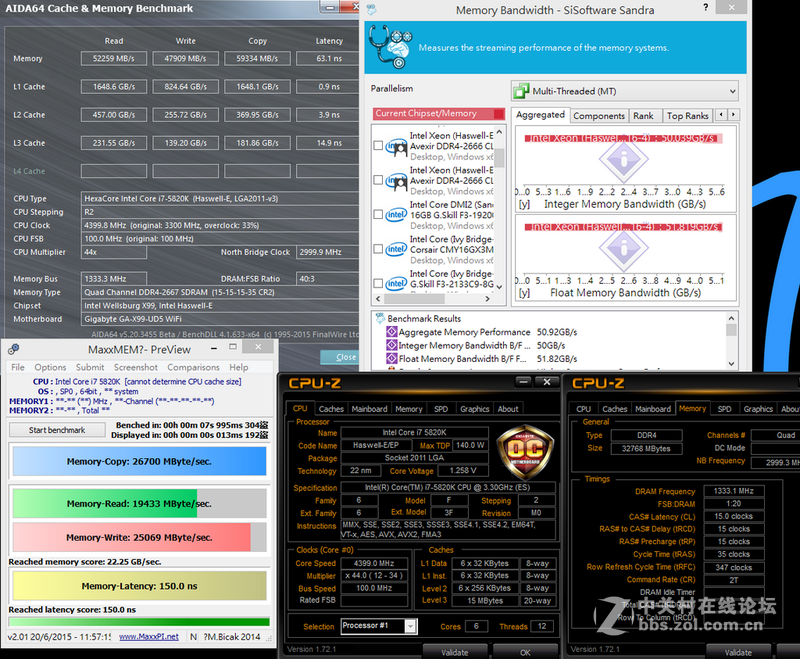Click the right arrow beside Top Ranks tabs
This screenshot has width=800, height=659.
[731, 115]
